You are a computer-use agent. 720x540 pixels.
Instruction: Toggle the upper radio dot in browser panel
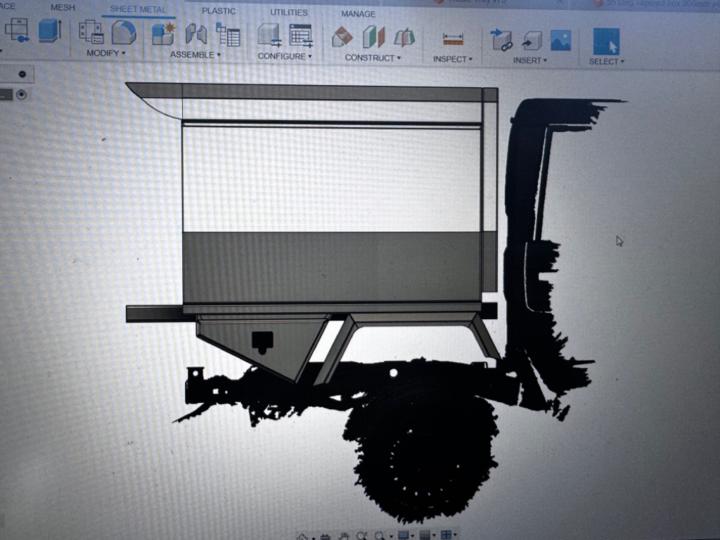pos(22,74)
